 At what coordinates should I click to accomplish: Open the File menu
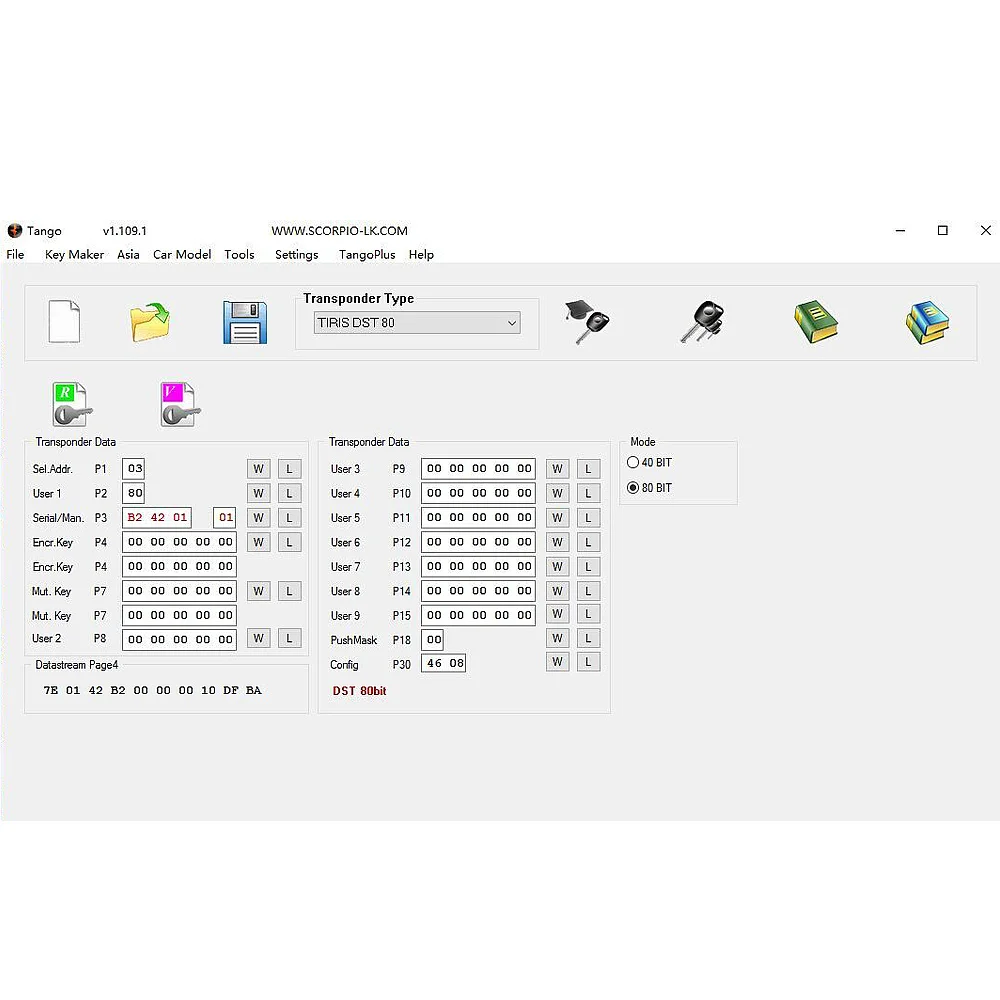[x=15, y=254]
